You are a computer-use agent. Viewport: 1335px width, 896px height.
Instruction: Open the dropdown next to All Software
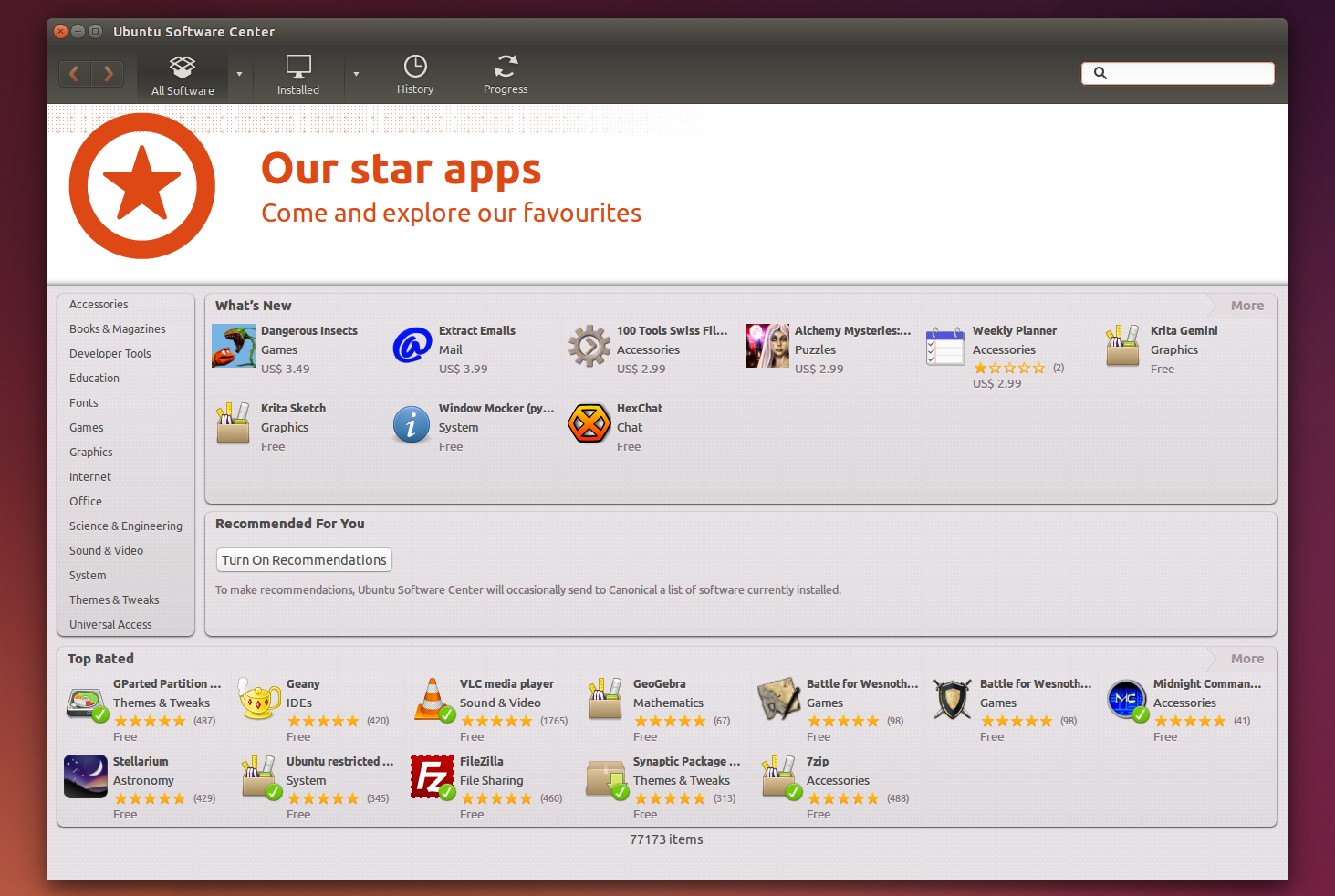tap(239, 75)
